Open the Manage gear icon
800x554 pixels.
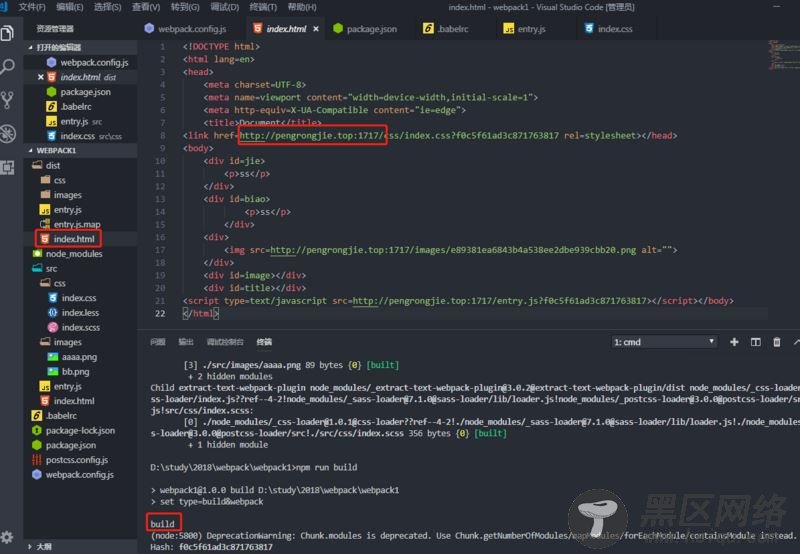point(7,537)
